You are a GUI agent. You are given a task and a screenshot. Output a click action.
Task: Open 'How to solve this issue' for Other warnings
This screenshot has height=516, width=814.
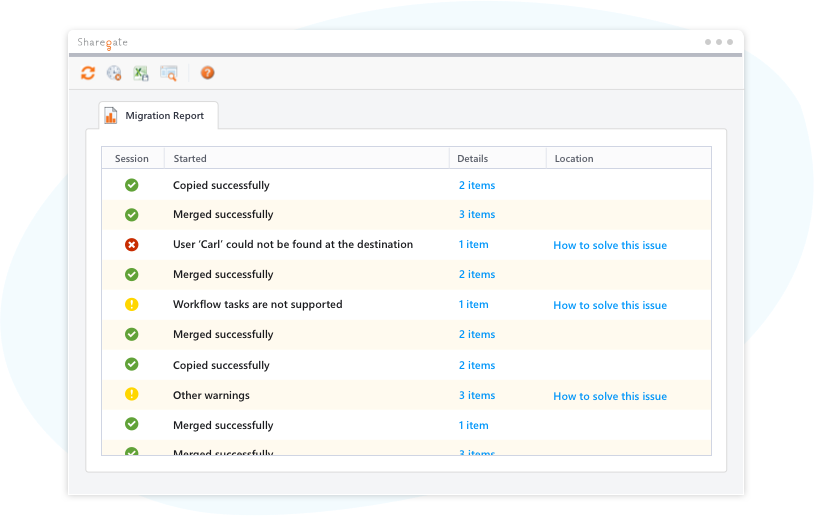pos(610,396)
